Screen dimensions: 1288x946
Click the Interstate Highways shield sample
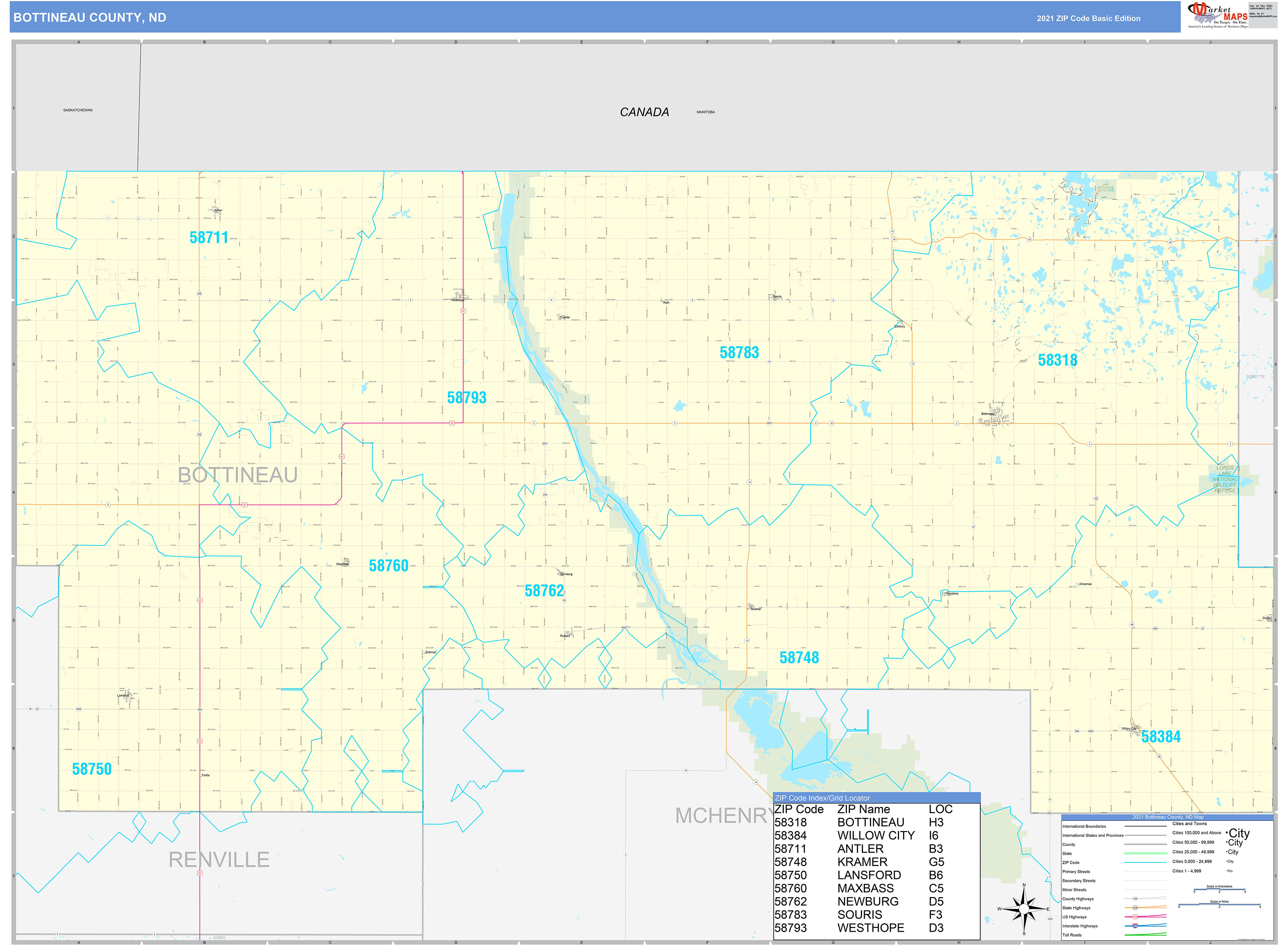click(x=1136, y=926)
